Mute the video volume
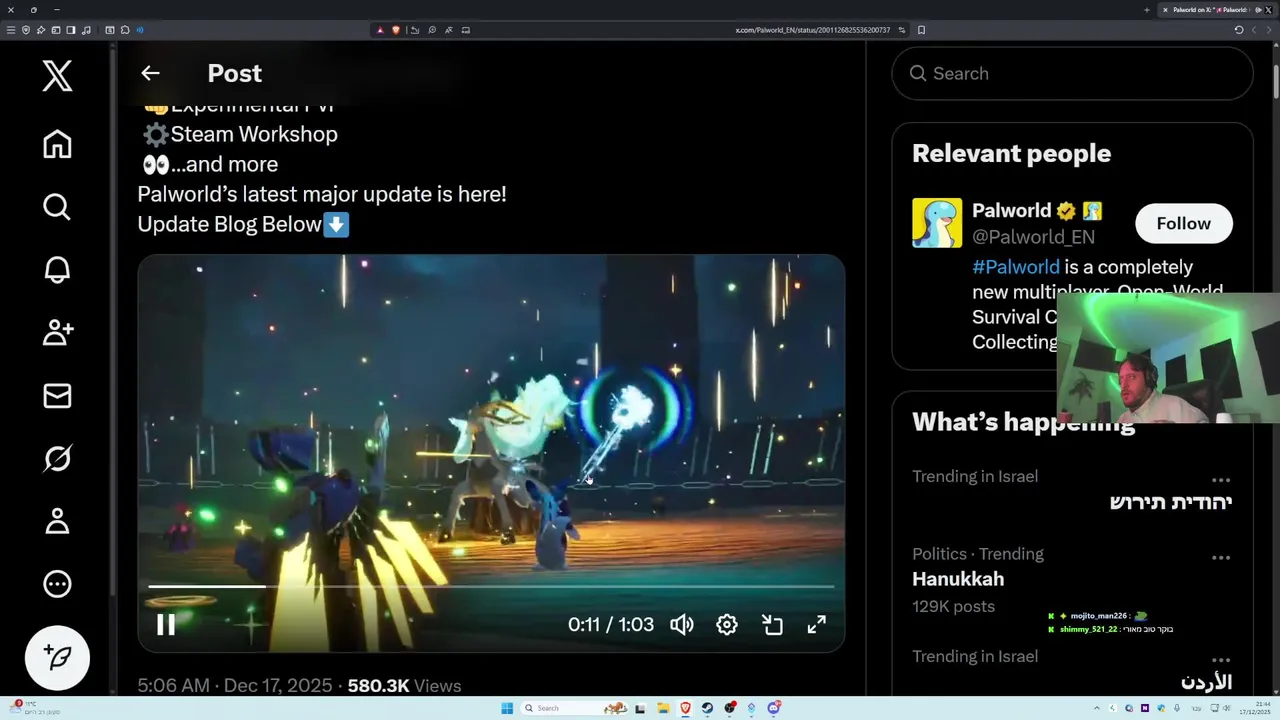1280x720 pixels. 682,625
